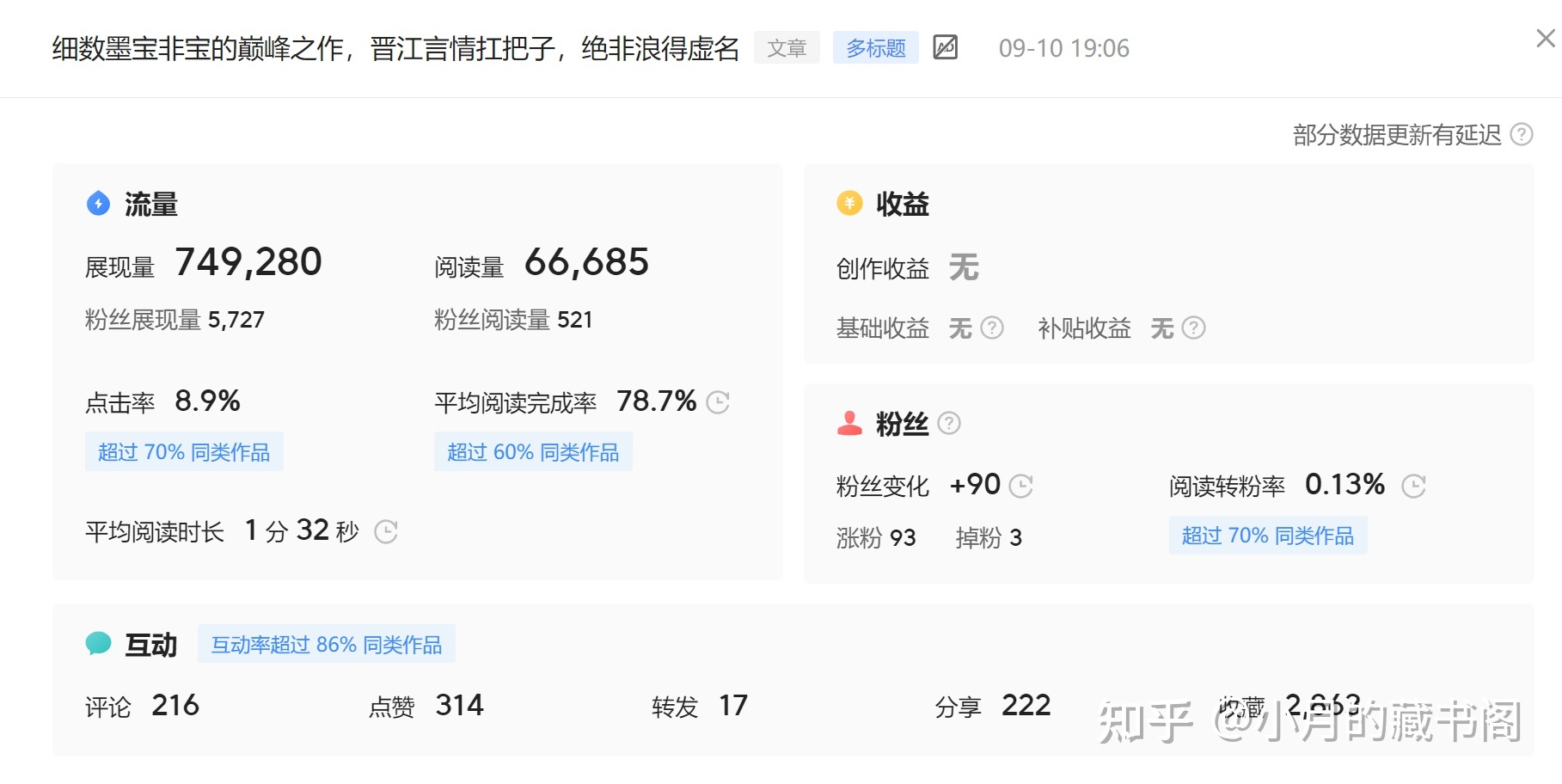Click the 展现量 value 749,280
Image resolution: width=1562 pixels, height=784 pixels.
pos(248,262)
